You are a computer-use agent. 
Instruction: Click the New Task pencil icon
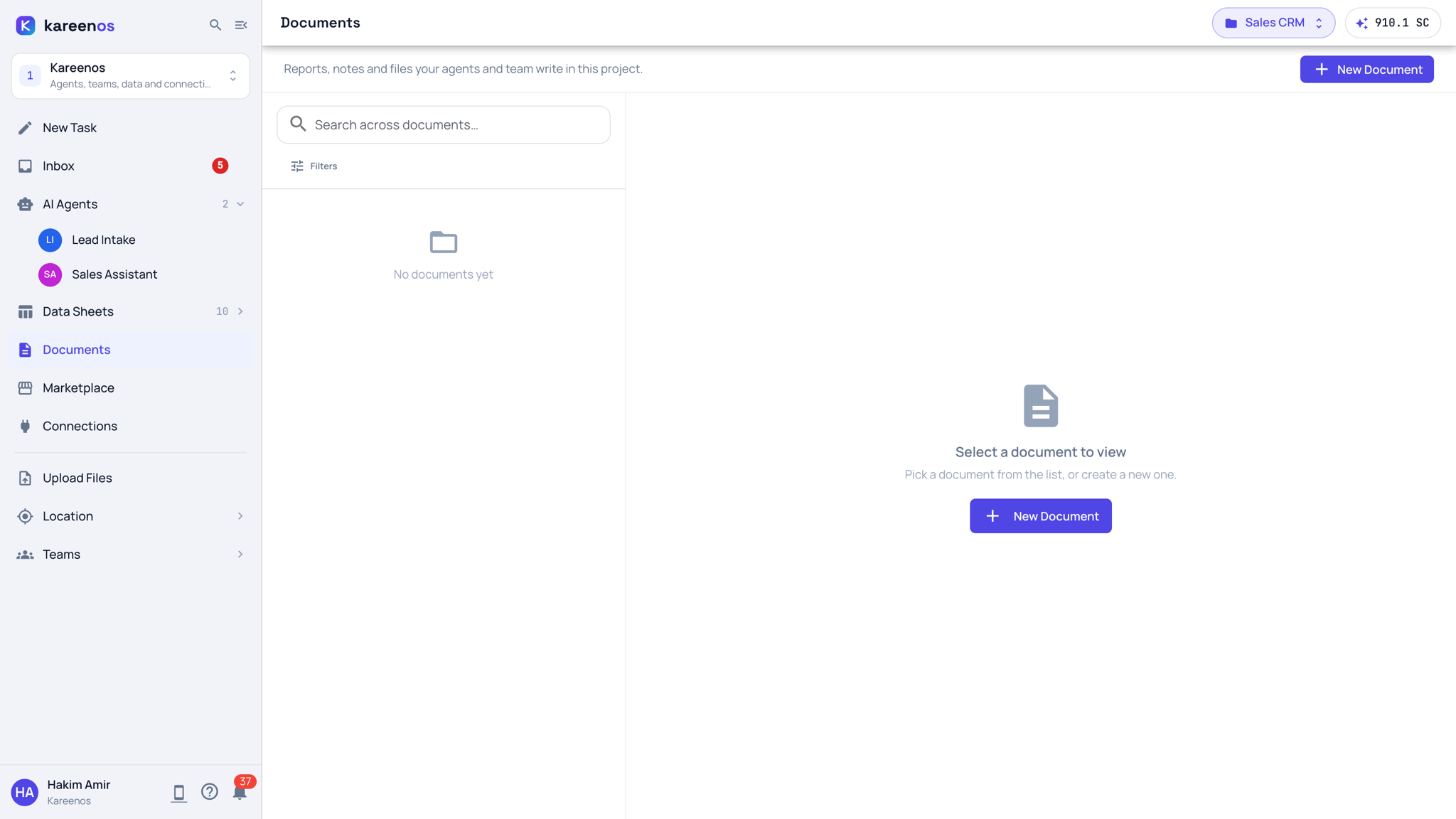[x=25, y=128]
